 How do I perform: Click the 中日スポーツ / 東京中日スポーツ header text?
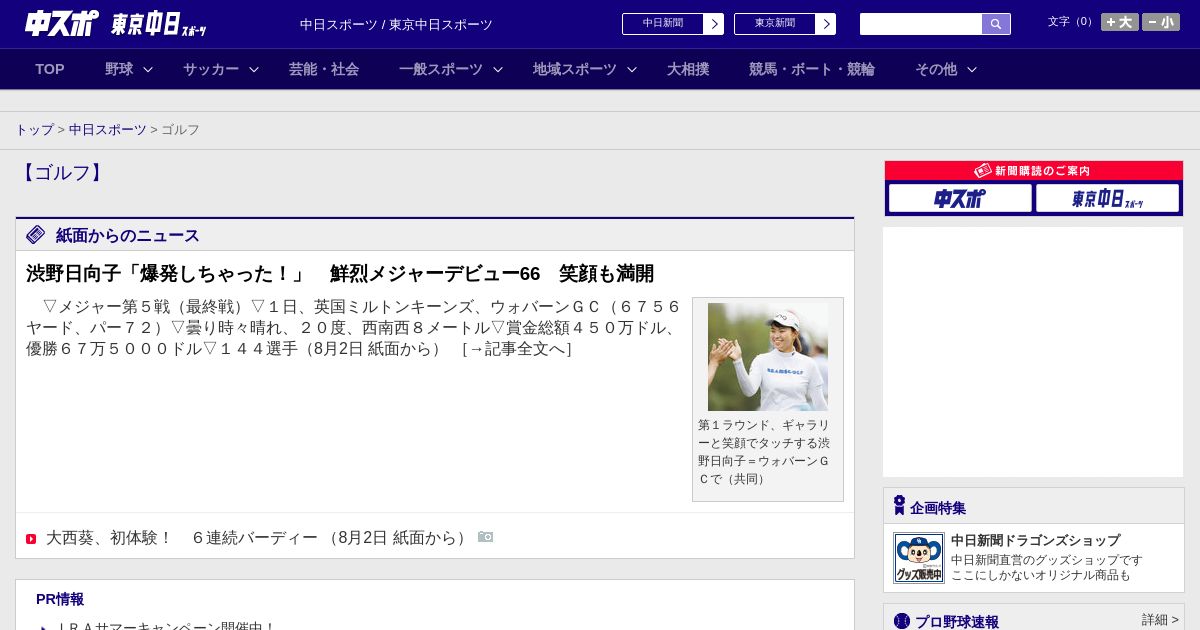point(396,25)
